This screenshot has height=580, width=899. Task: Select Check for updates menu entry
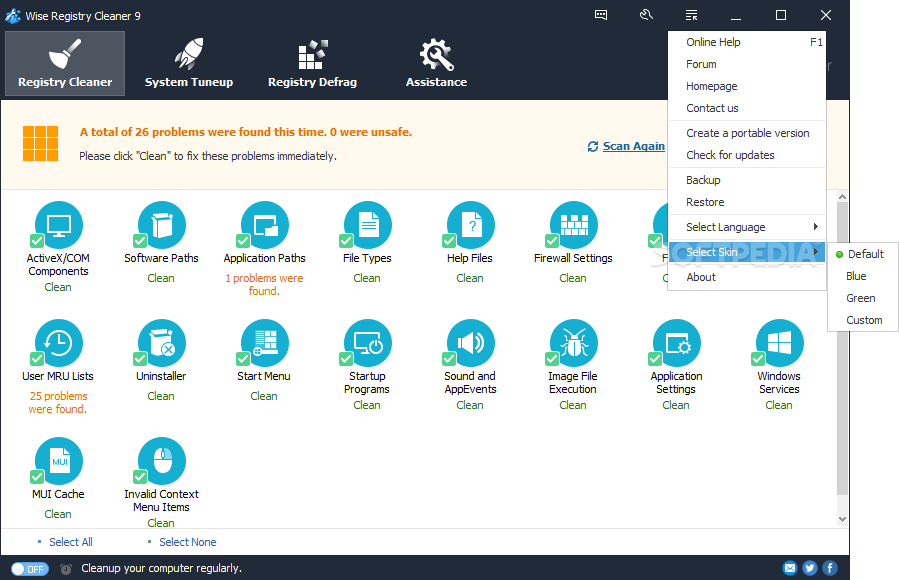coord(747,155)
